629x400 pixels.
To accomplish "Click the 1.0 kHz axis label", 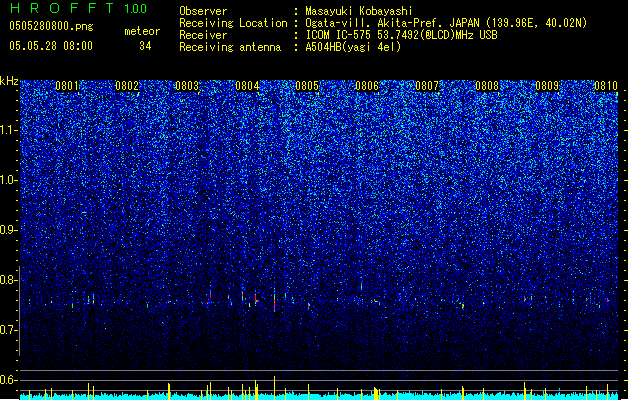I will click(9, 180).
